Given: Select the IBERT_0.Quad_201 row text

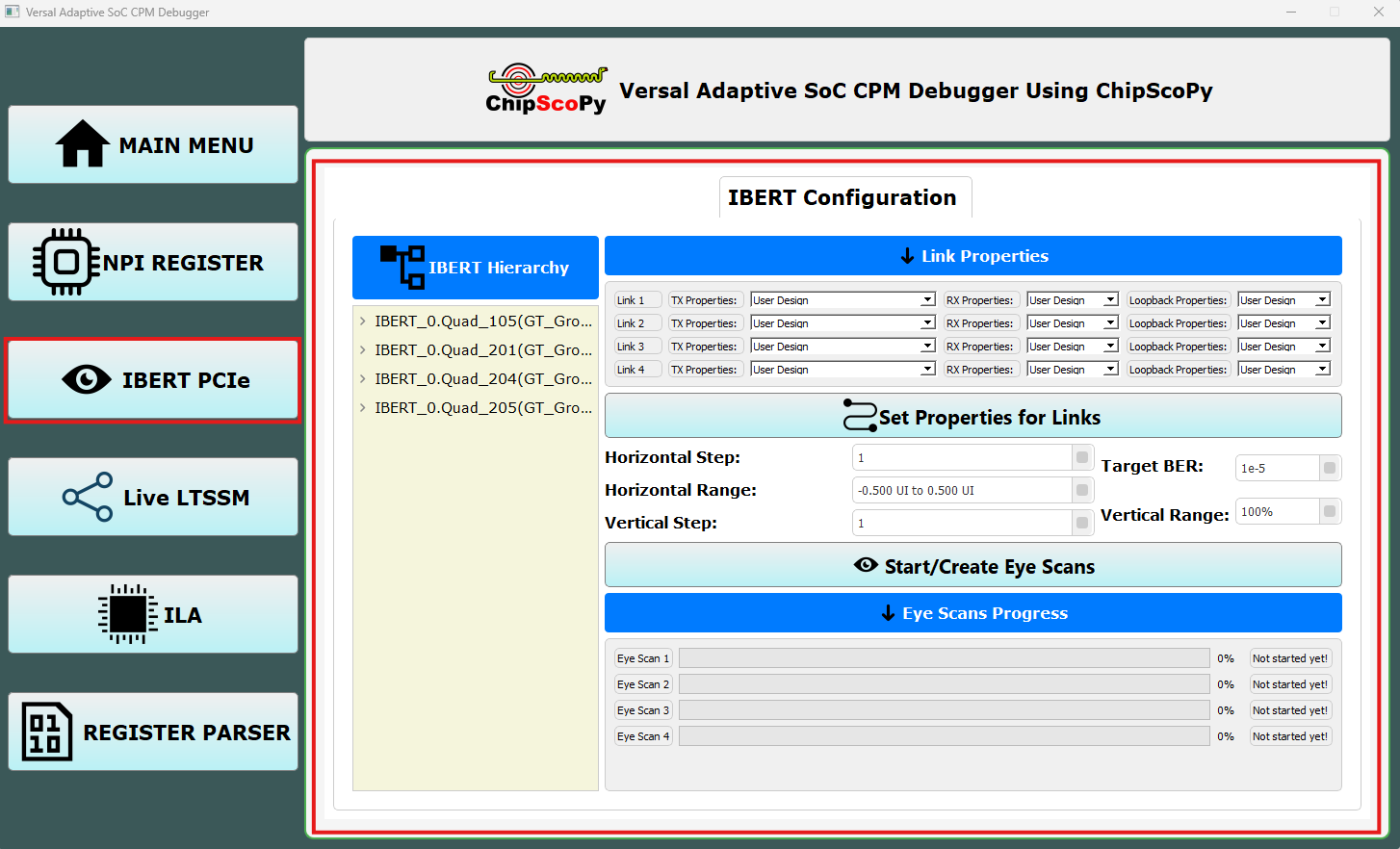Looking at the screenshot, I should point(483,350).
